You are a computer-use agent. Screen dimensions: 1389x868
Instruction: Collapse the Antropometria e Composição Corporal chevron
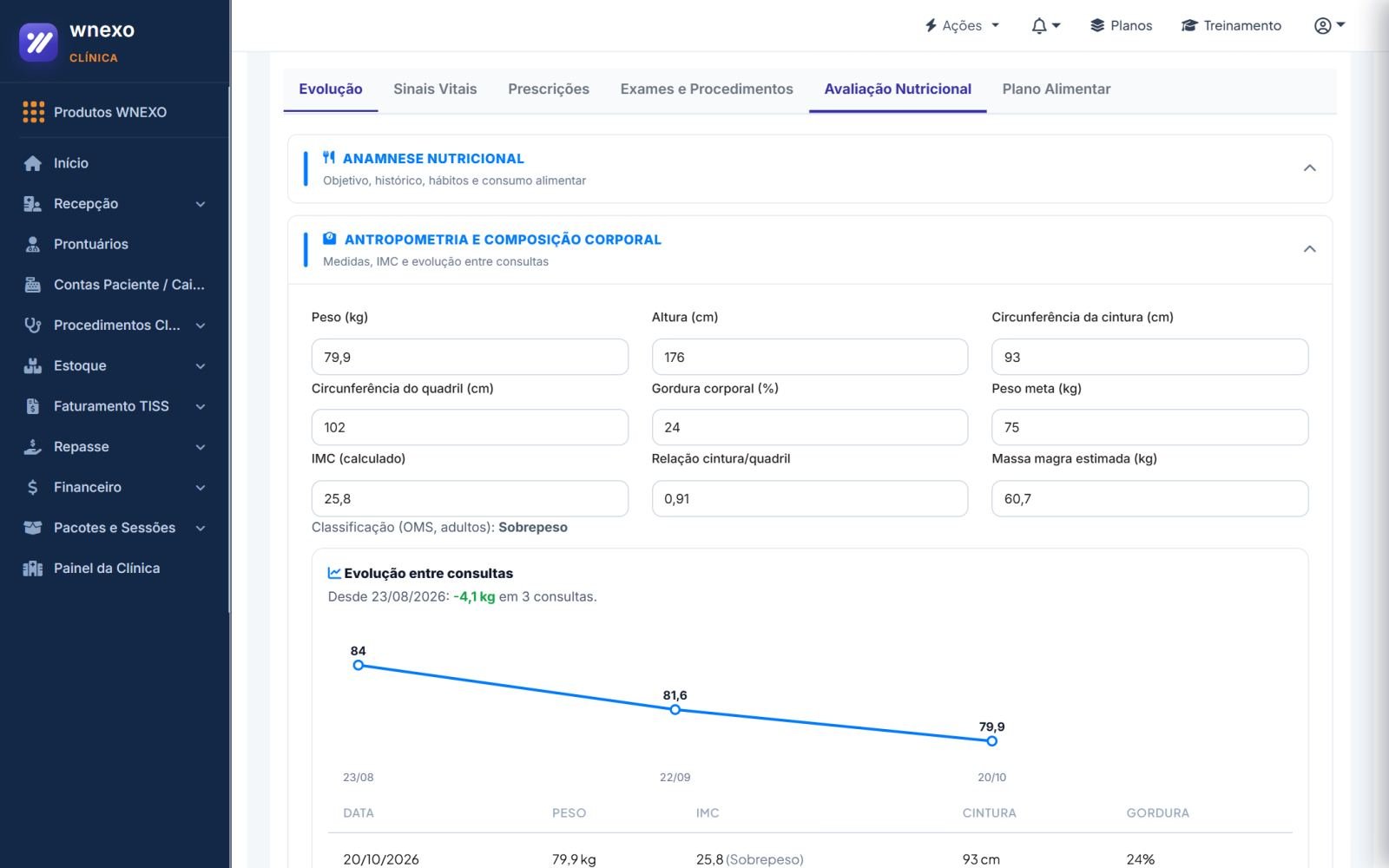pos(1310,249)
